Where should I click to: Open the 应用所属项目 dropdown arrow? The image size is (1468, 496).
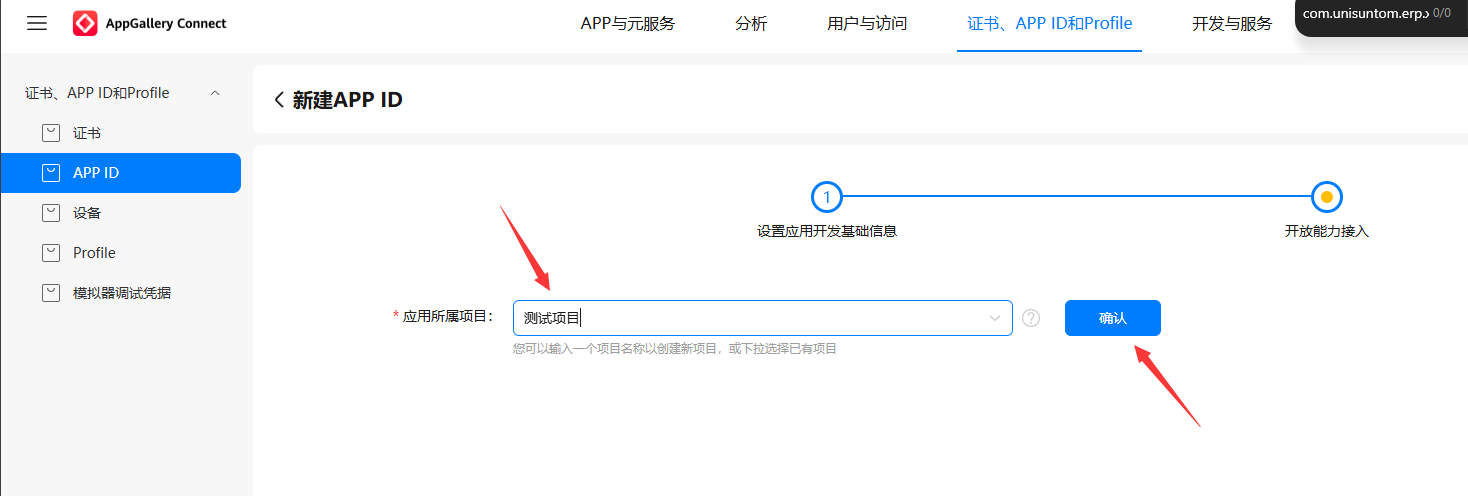[x=995, y=318]
